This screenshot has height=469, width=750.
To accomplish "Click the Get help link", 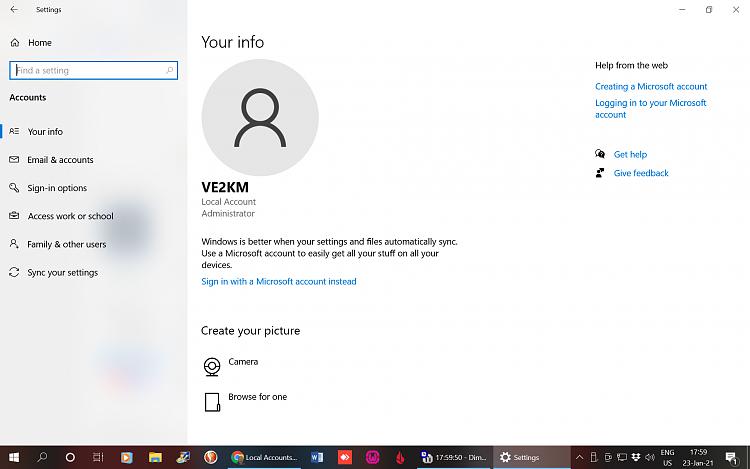I will coord(630,154).
